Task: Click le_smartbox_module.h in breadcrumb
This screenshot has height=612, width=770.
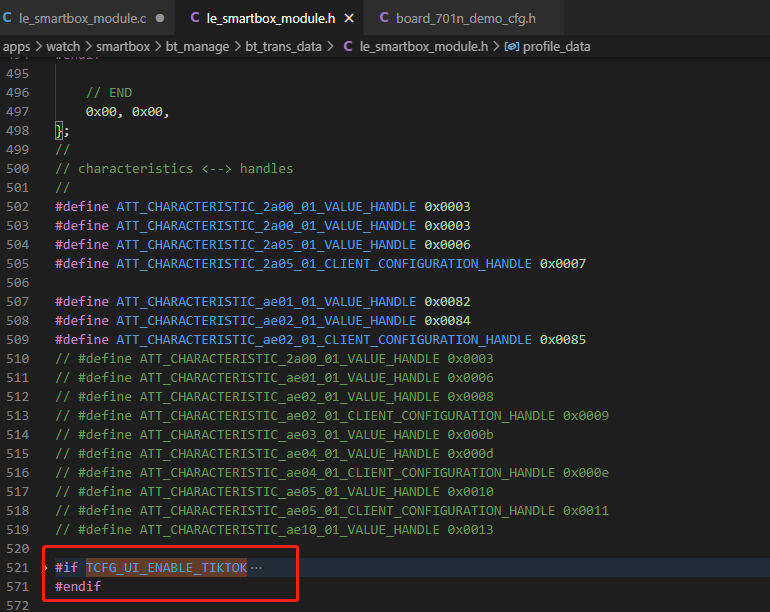Action: click(424, 47)
